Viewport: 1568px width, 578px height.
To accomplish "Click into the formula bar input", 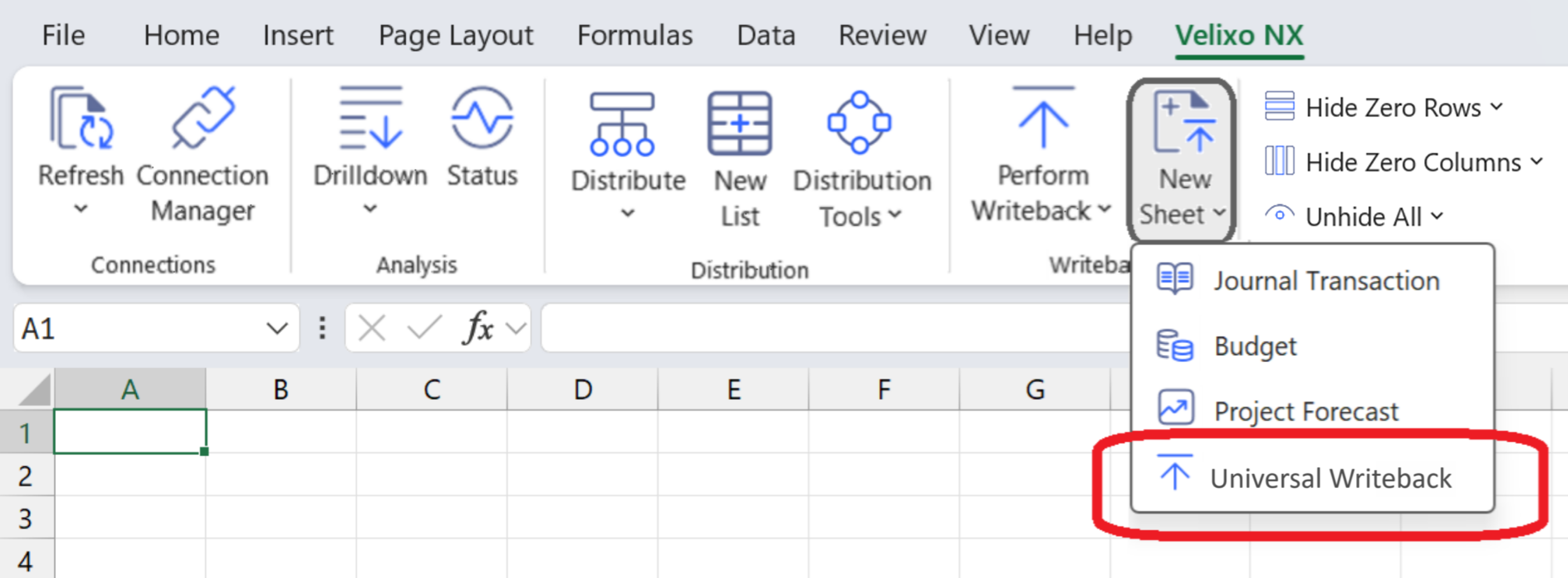I will tap(835, 328).
